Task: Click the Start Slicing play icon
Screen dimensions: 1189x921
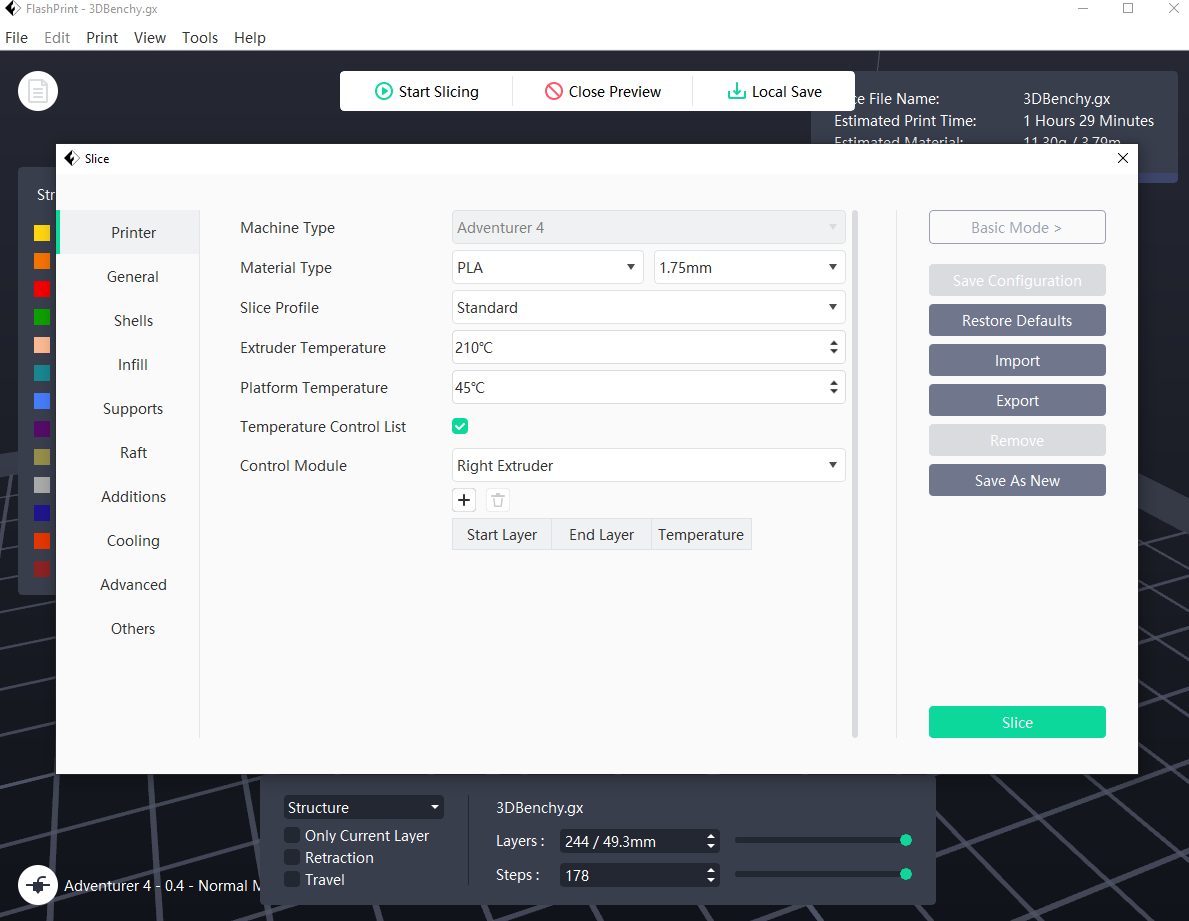Action: (x=384, y=92)
